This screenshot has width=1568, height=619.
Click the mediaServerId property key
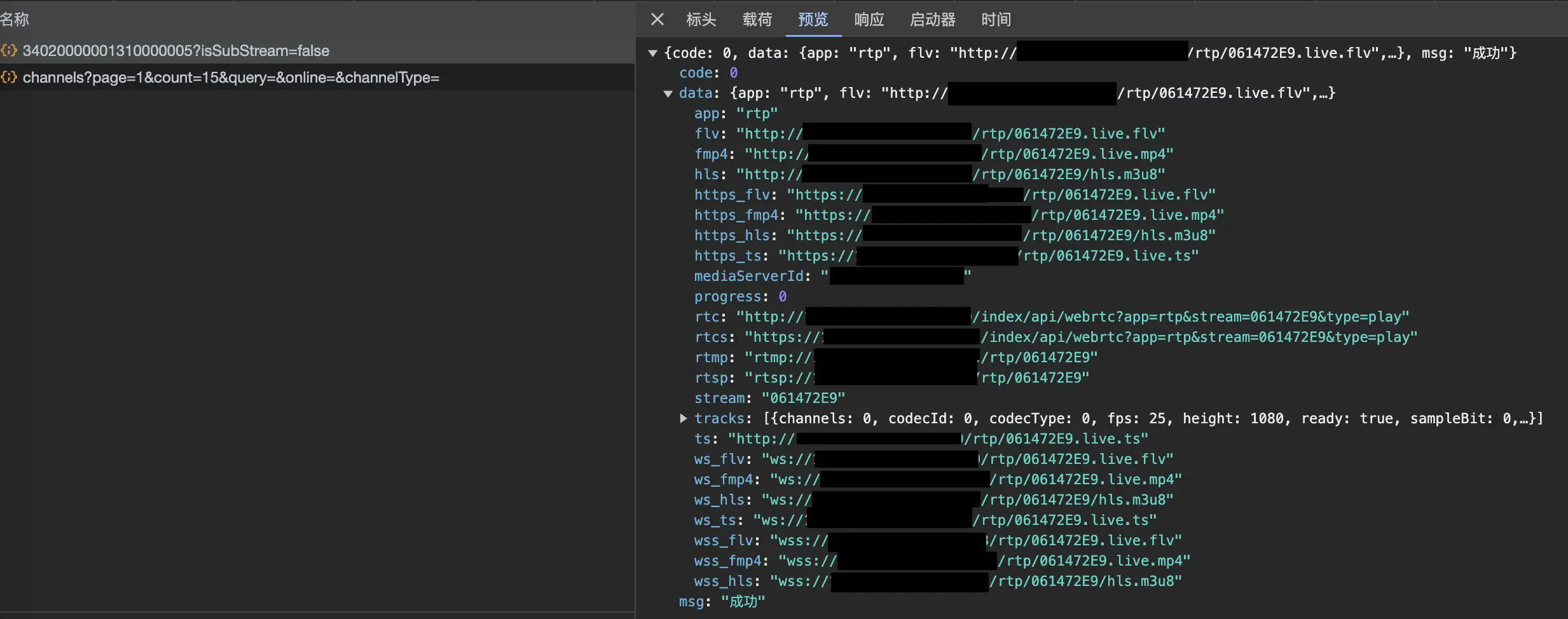point(748,276)
